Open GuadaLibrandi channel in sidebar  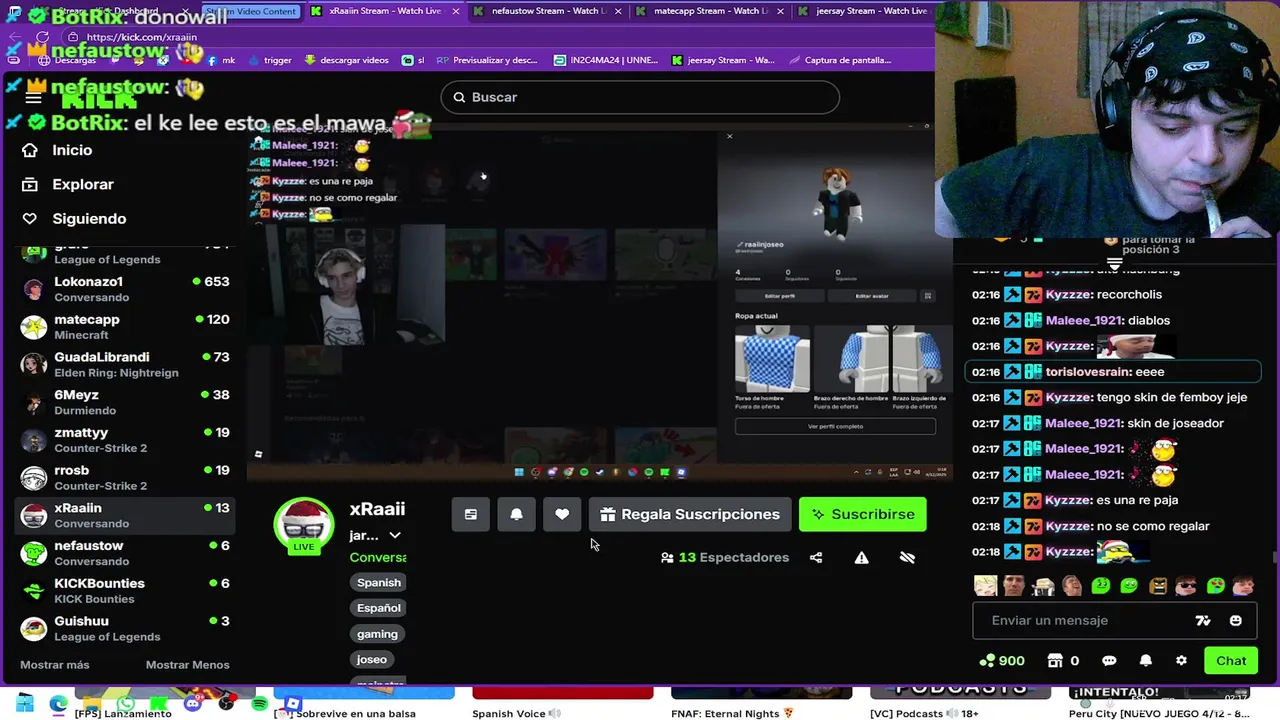tap(125, 364)
